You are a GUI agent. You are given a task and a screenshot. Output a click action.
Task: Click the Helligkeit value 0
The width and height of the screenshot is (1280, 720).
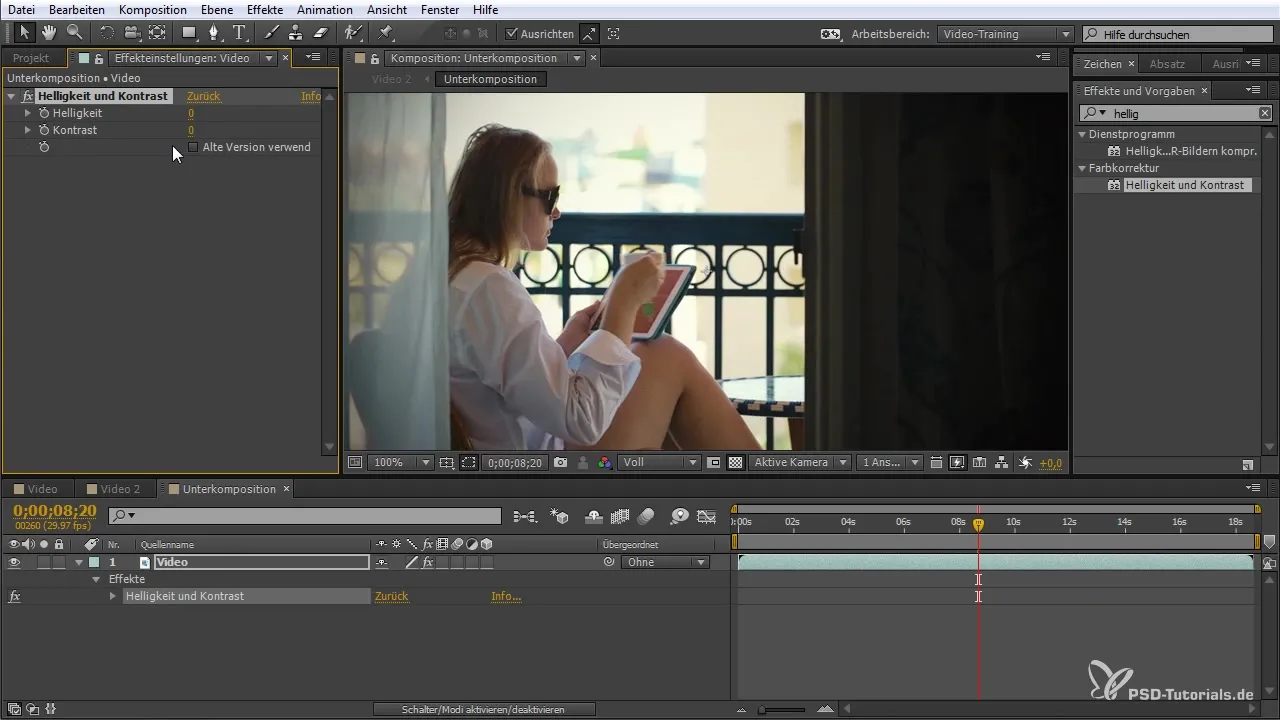click(x=190, y=113)
